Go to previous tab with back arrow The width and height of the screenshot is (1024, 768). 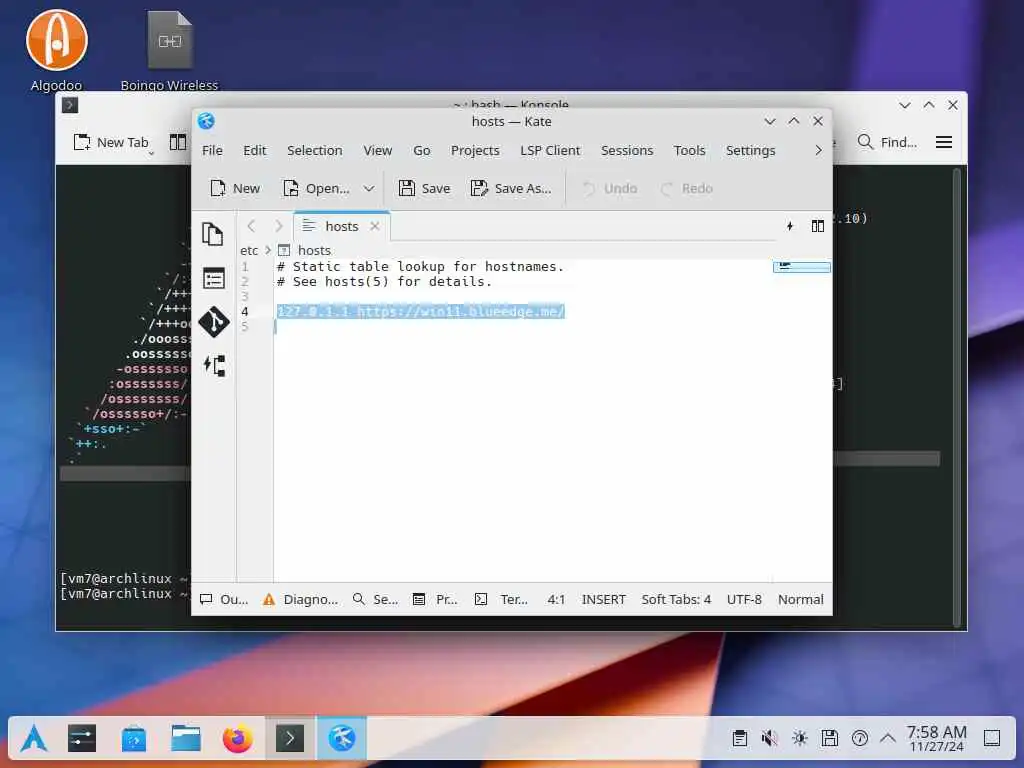tap(251, 226)
